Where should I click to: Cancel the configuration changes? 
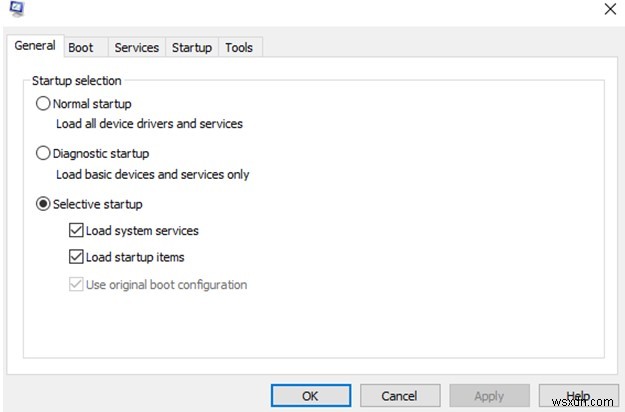tap(399, 395)
